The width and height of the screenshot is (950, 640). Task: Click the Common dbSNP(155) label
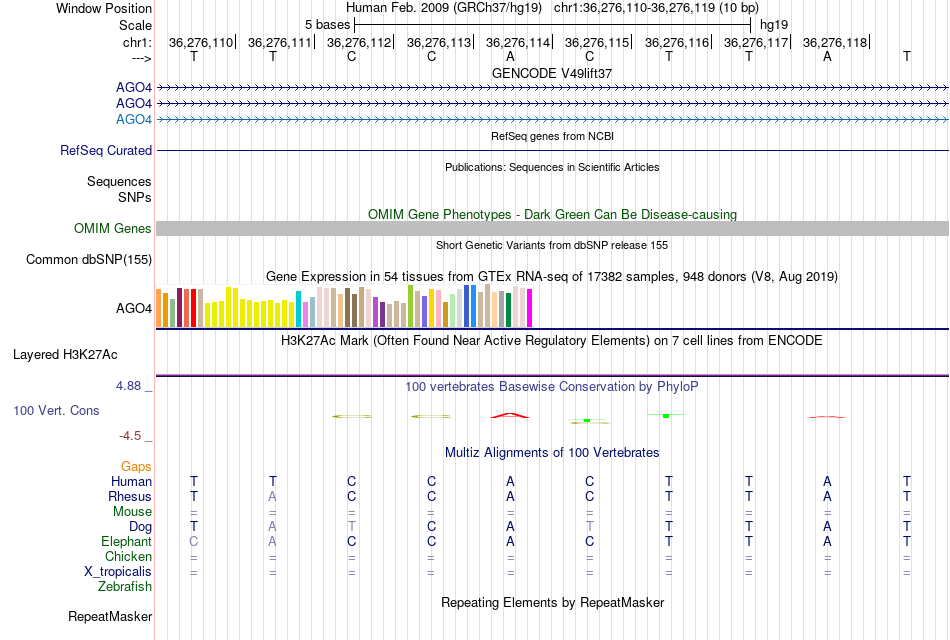coord(89,259)
